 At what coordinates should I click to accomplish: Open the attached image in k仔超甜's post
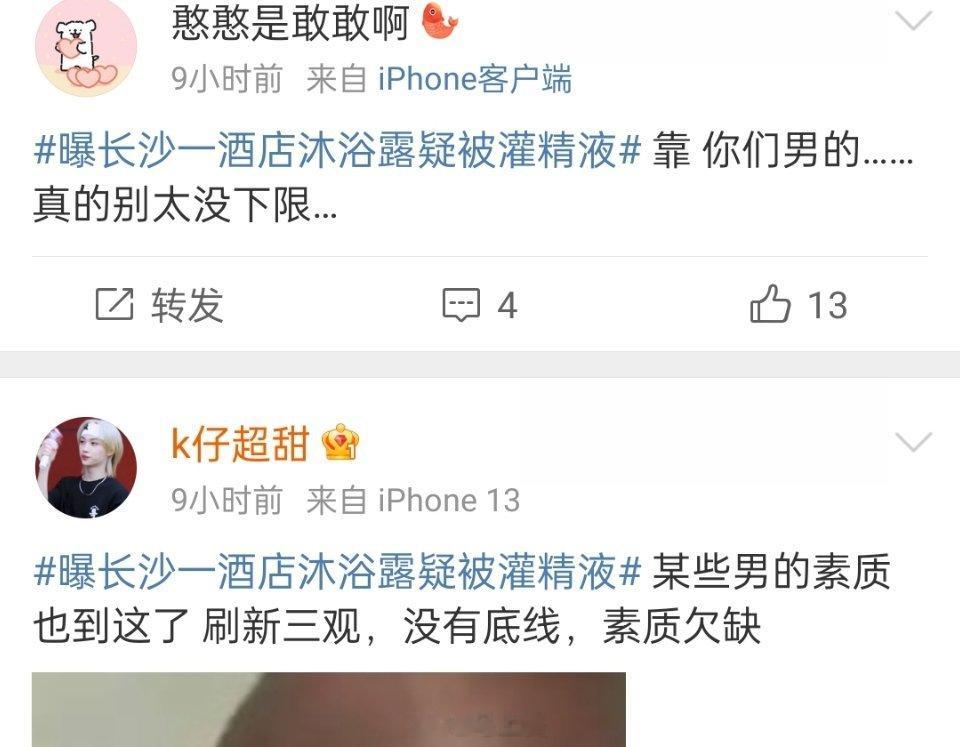click(329, 710)
